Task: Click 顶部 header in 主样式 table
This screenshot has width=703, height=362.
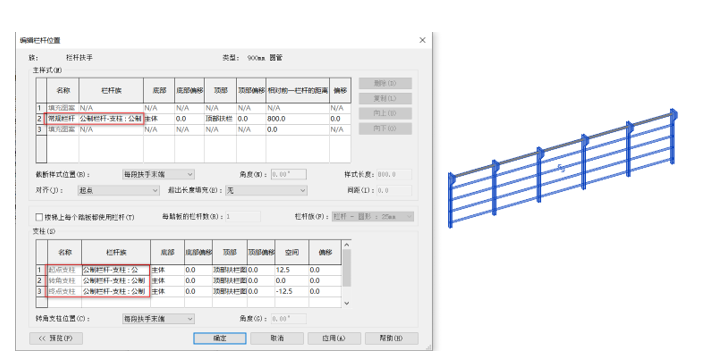Action: 220,91
